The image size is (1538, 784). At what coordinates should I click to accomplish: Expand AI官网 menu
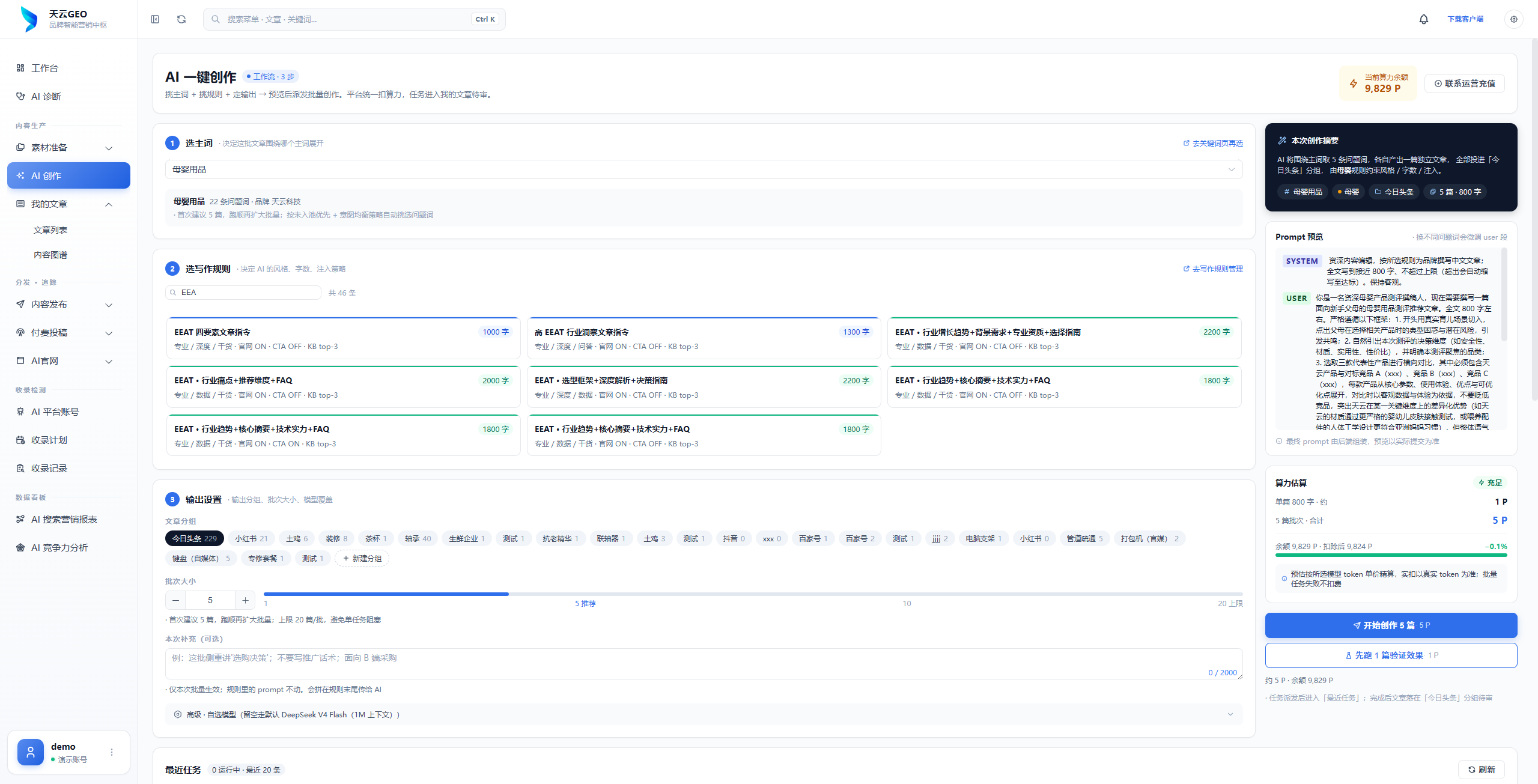pyautogui.click(x=68, y=360)
